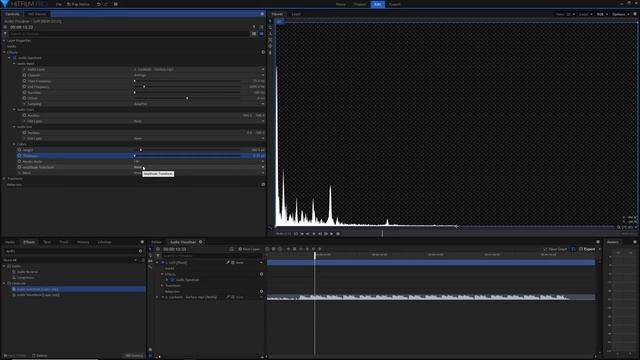Click the New Layer button
This screenshot has height=360, width=640.
249,249
